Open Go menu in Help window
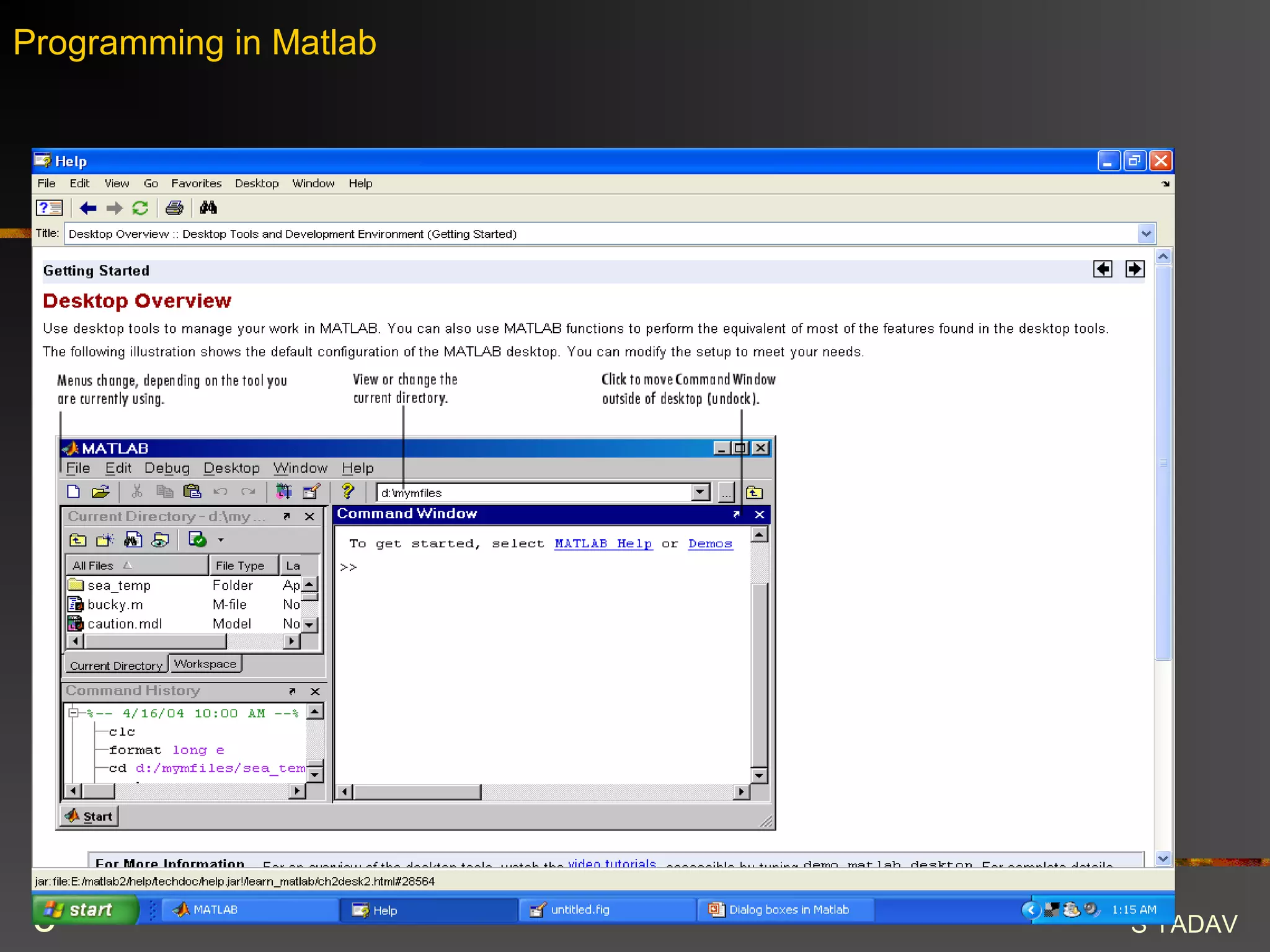 tap(151, 183)
